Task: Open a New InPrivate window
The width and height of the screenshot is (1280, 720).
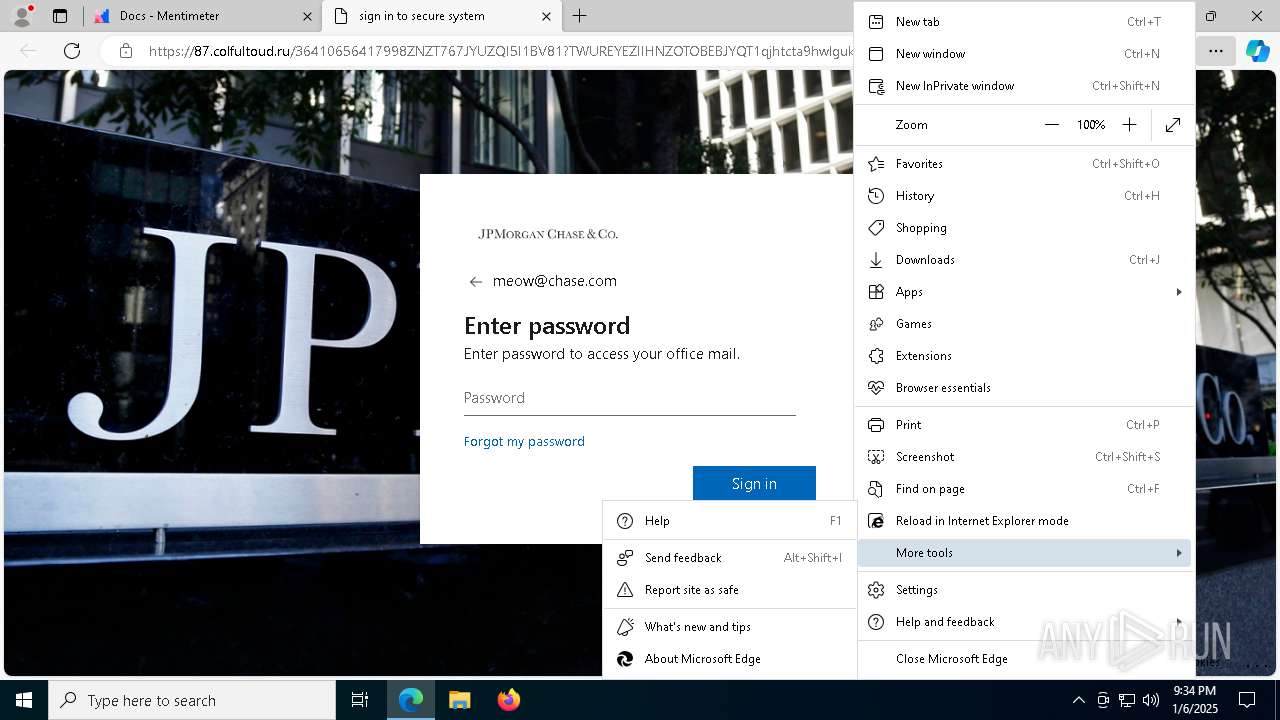Action: coord(1025,86)
